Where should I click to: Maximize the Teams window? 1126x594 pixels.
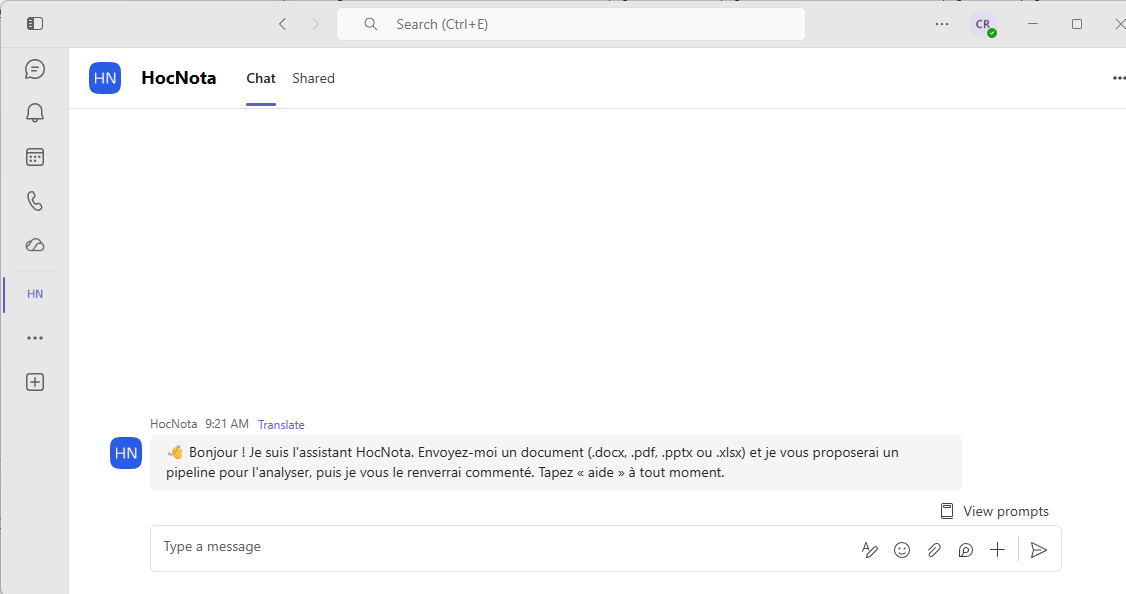[1076, 24]
